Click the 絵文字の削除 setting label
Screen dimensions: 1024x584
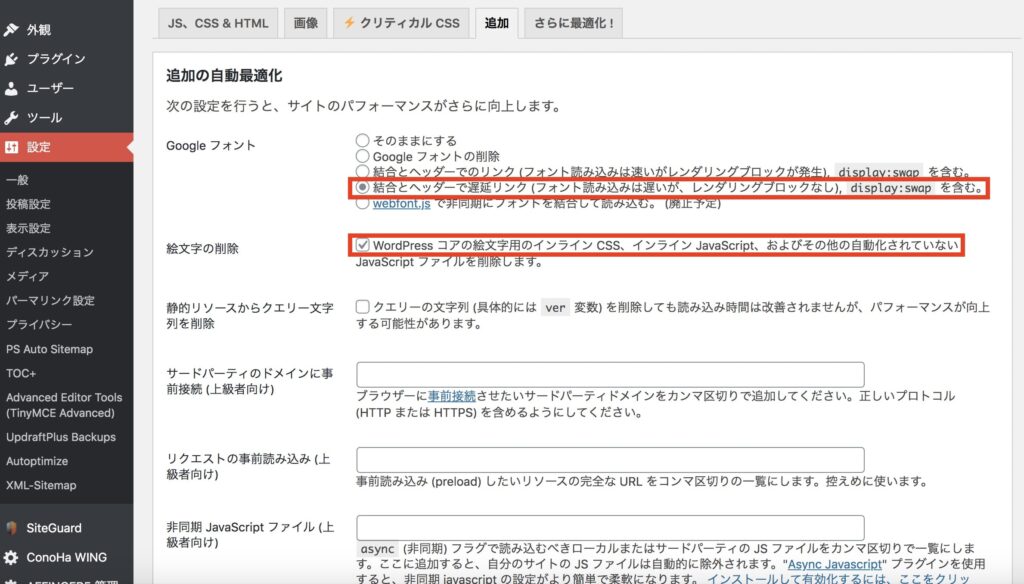(x=202, y=248)
